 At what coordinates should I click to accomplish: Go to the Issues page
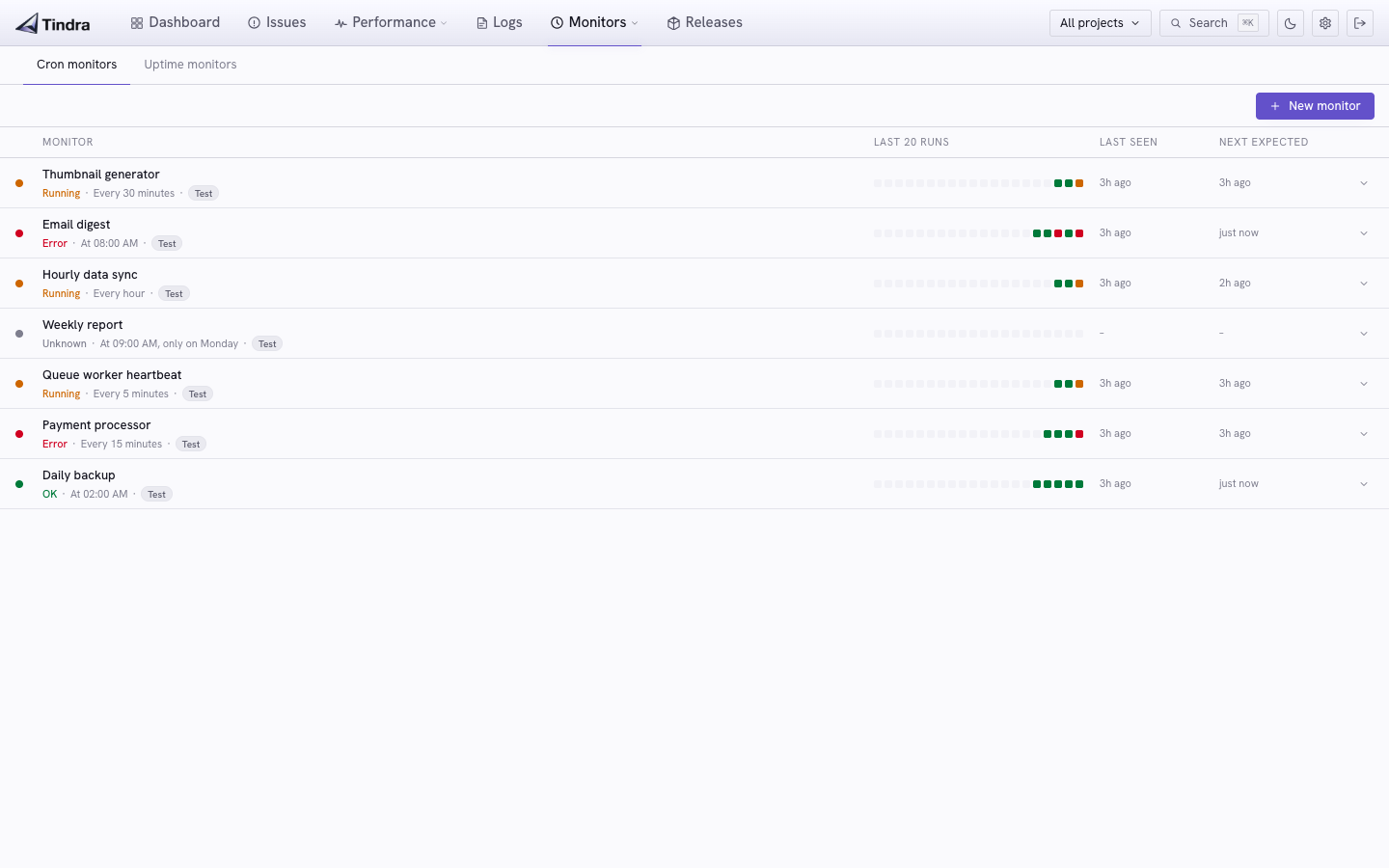click(x=277, y=22)
